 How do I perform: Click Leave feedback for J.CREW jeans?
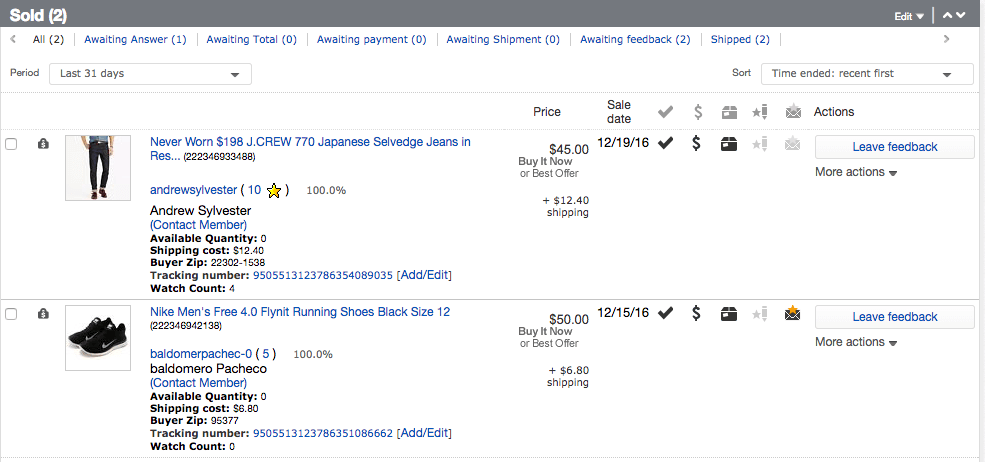894,147
